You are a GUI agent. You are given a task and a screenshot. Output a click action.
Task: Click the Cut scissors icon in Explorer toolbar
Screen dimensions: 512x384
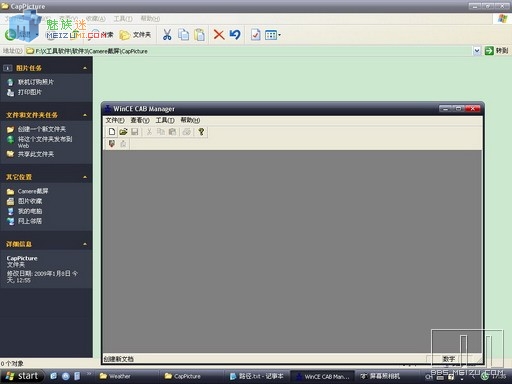coord(167,35)
